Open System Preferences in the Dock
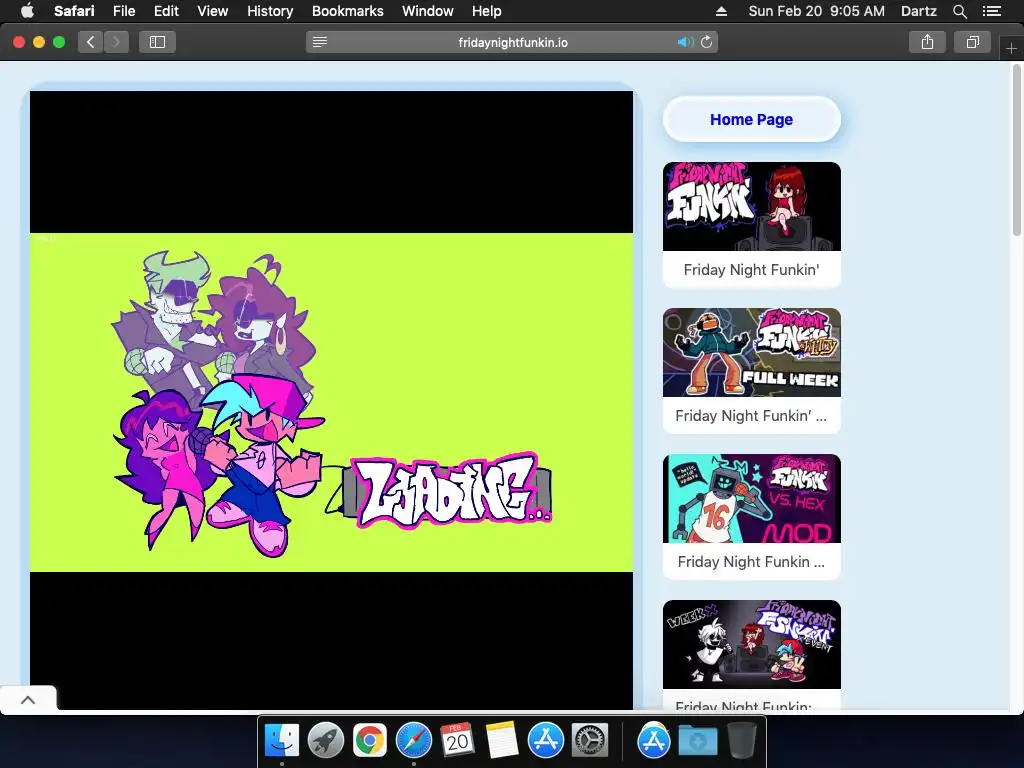 (x=590, y=741)
